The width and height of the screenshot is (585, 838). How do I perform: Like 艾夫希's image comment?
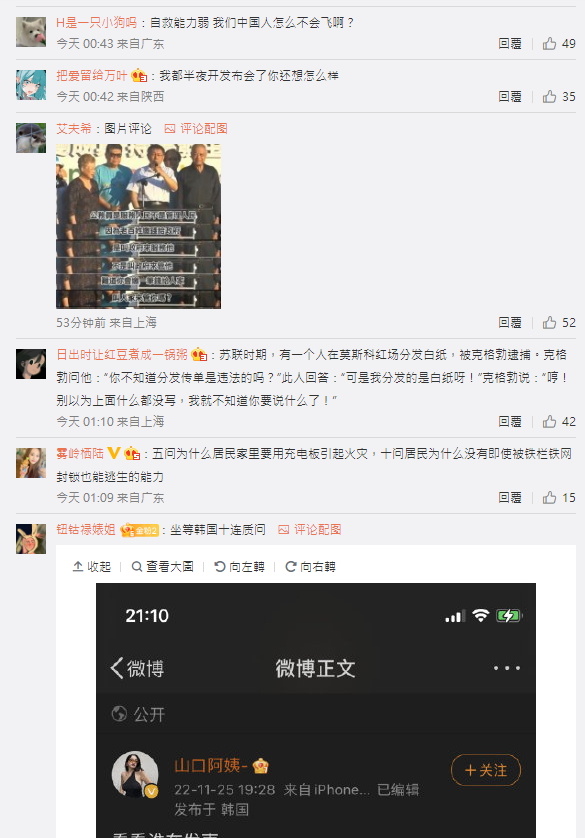tap(559, 323)
